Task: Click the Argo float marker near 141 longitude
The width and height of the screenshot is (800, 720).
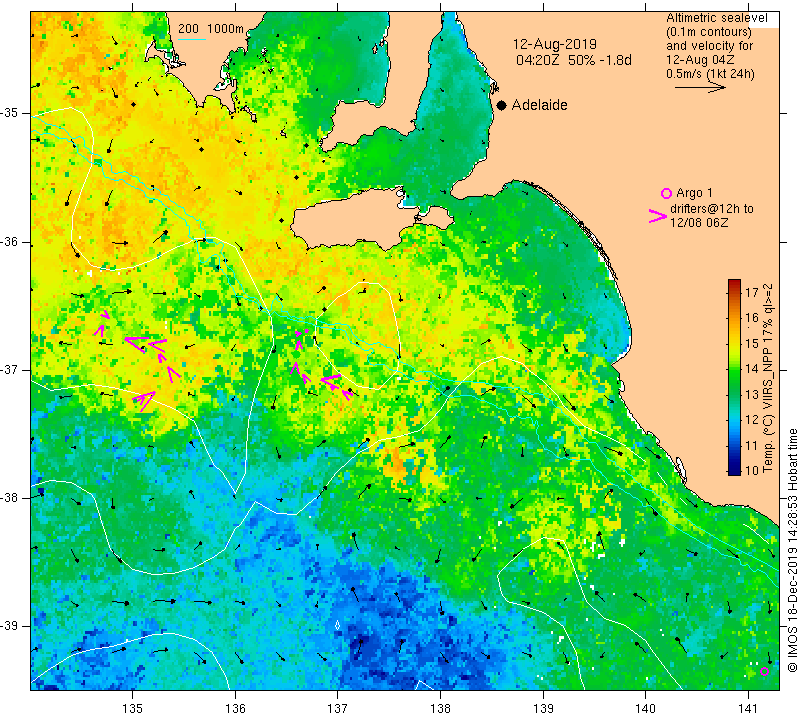Action: click(764, 672)
